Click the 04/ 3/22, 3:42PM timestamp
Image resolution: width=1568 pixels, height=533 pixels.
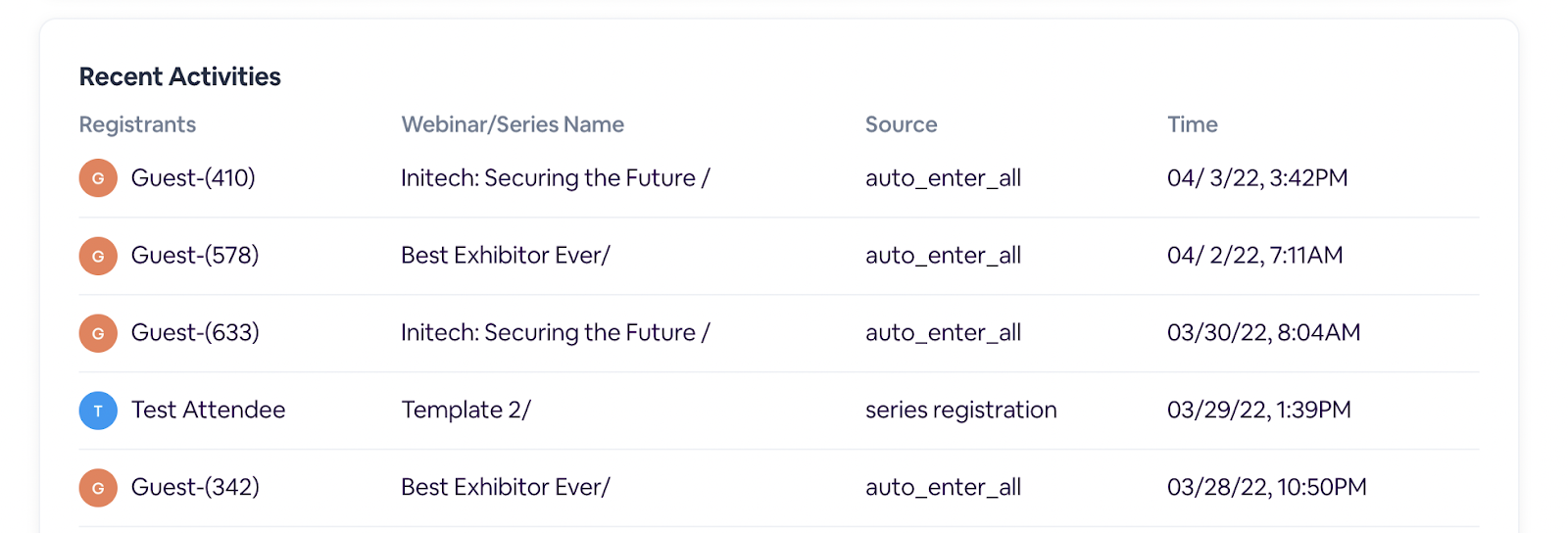(x=1257, y=178)
